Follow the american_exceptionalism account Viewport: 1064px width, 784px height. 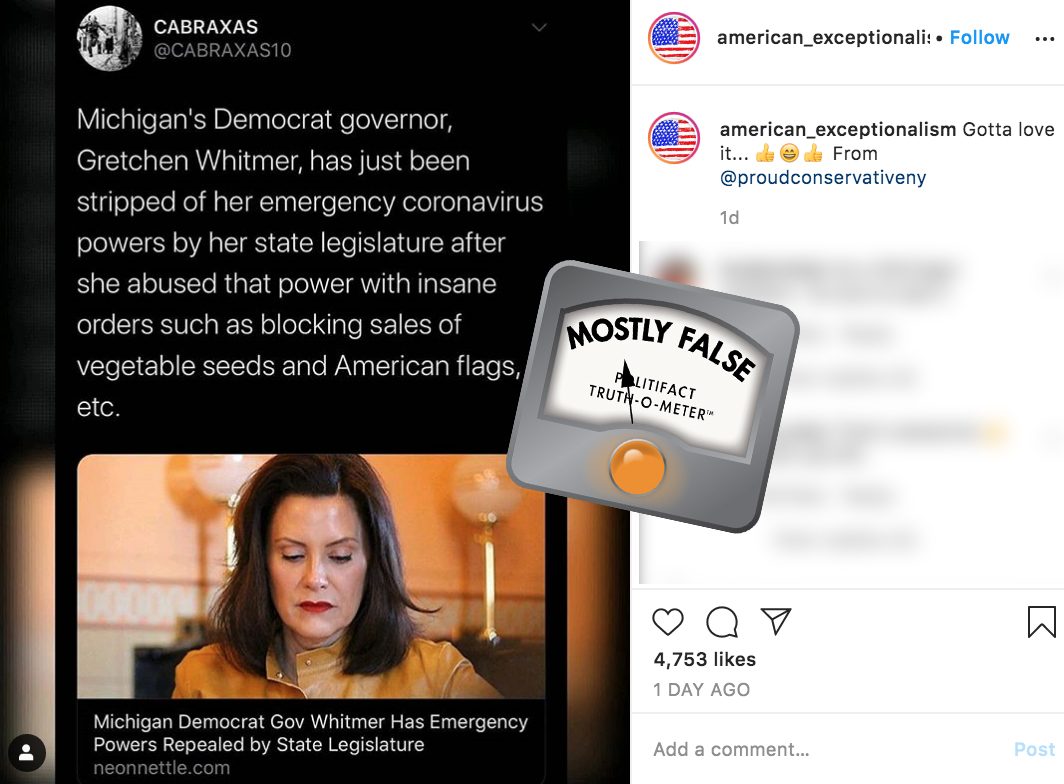click(x=979, y=37)
